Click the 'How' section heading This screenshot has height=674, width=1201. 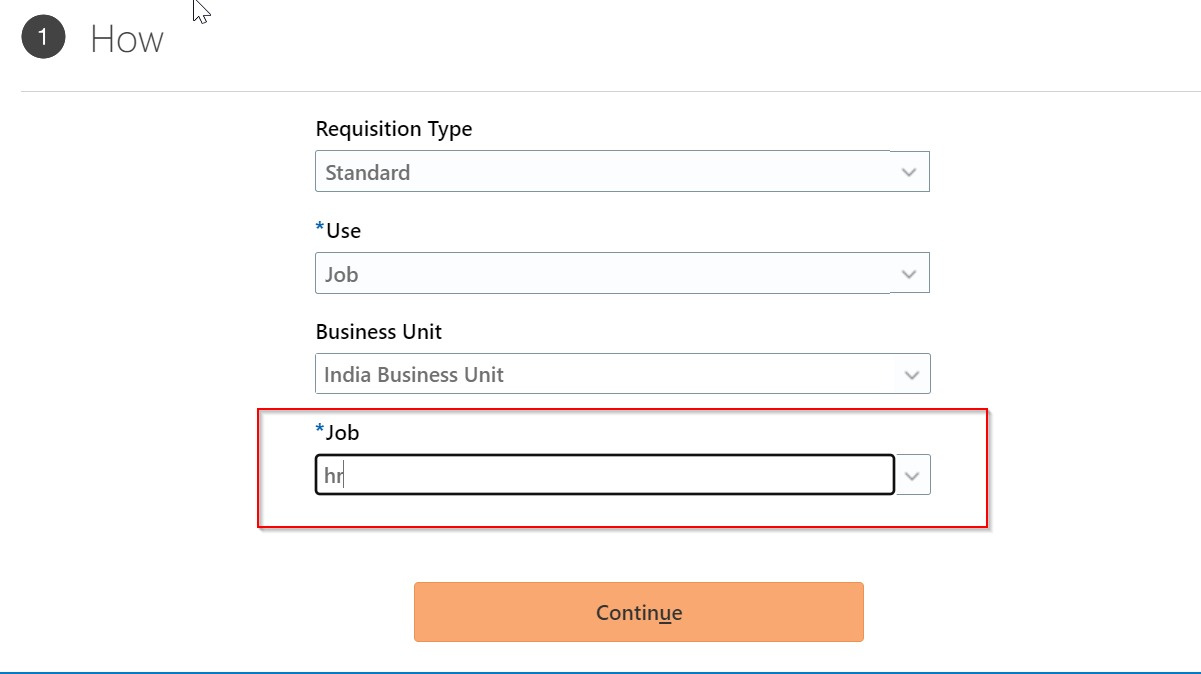126,38
